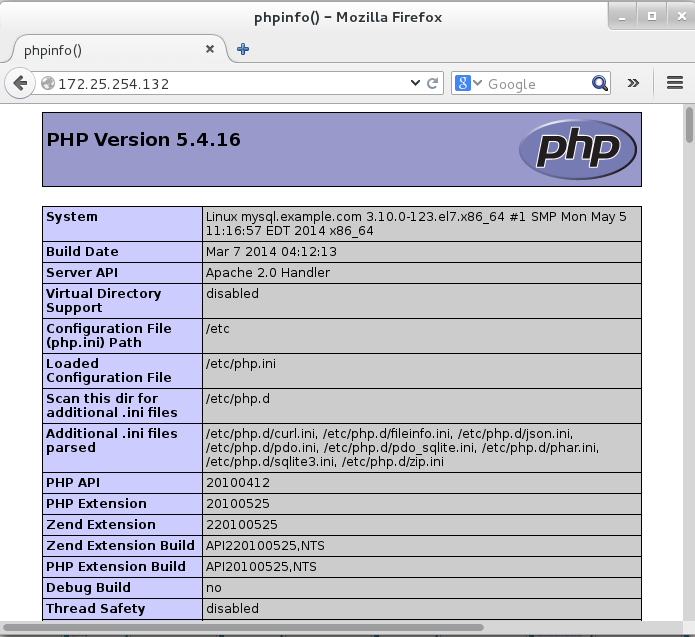Viewport: 695px width, 637px height.
Task: Click the horizontal scrollbar thumb
Action: pyautogui.click(x=243, y=627)
